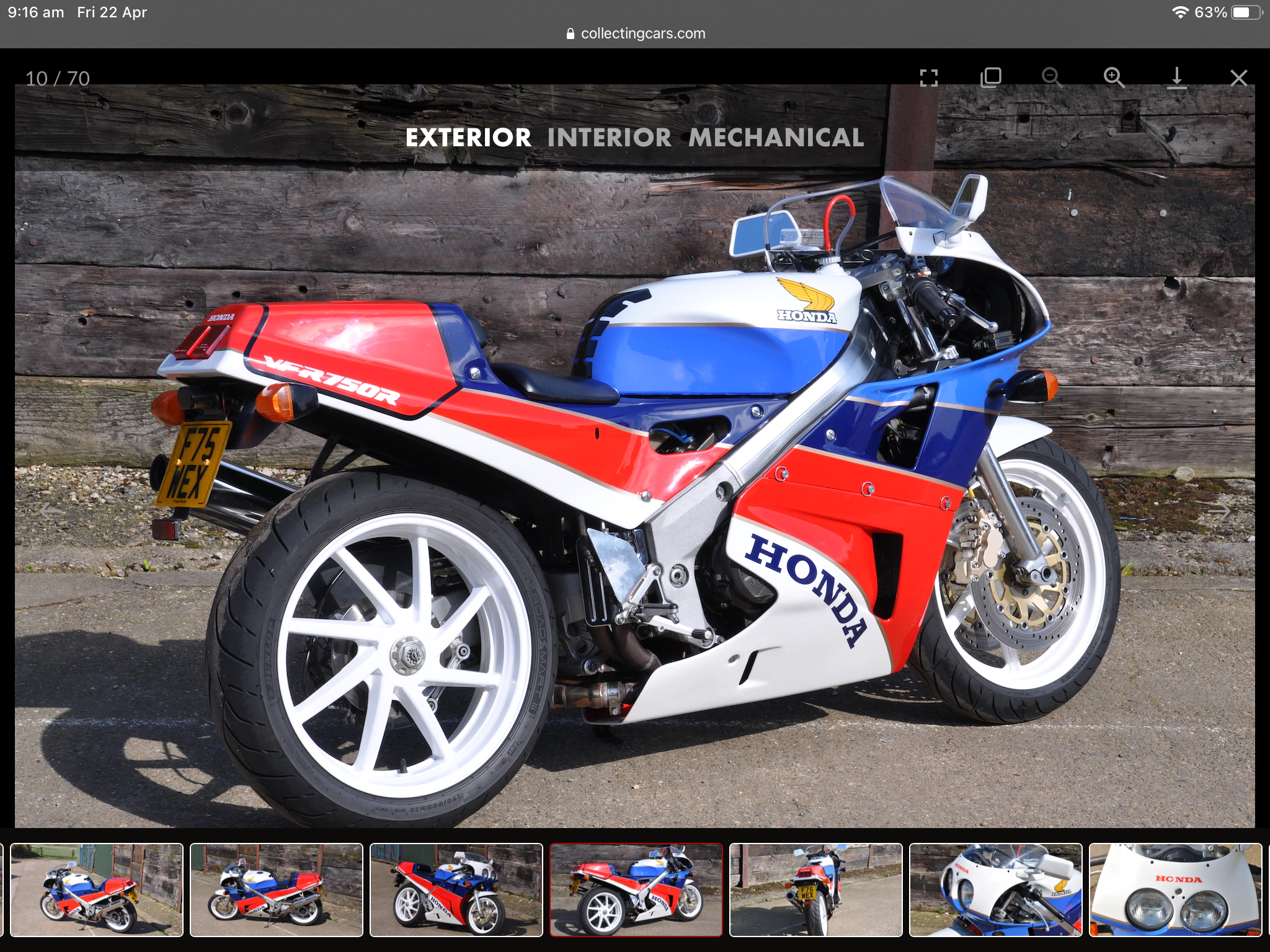Open first thumbnail of bike on stand
The width and height of the screenshot is (1270, 952).
pos(97,889)
